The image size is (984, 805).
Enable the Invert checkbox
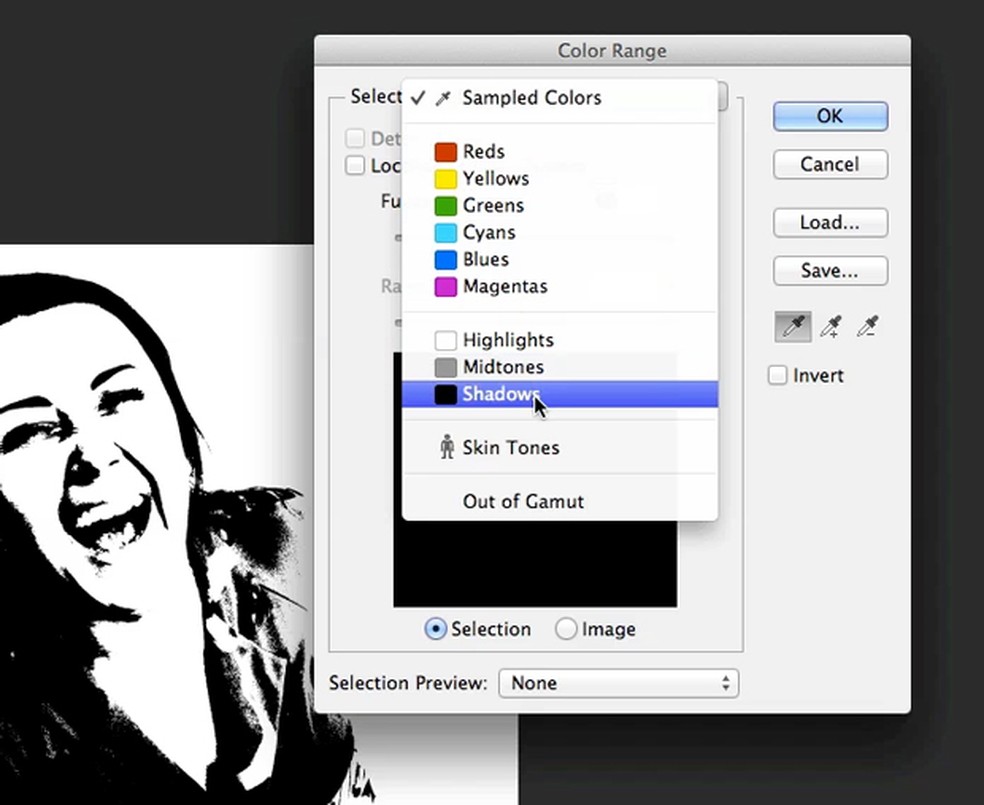[777, 375]
